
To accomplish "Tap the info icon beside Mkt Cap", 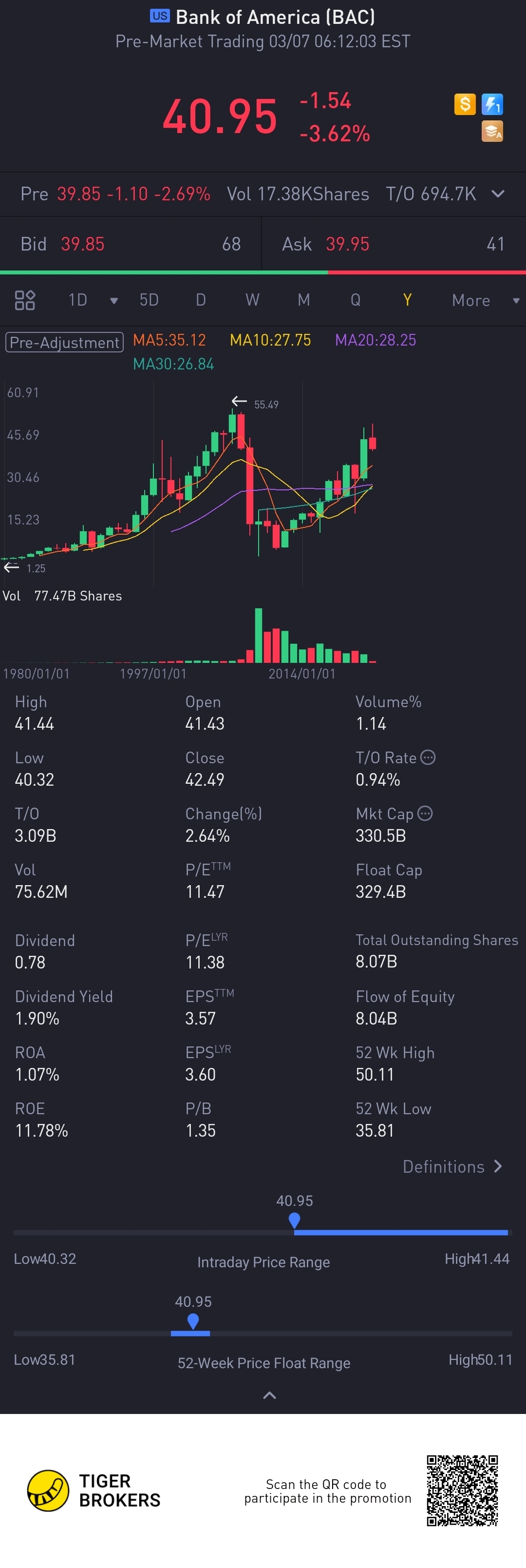I will click(425, 813).
